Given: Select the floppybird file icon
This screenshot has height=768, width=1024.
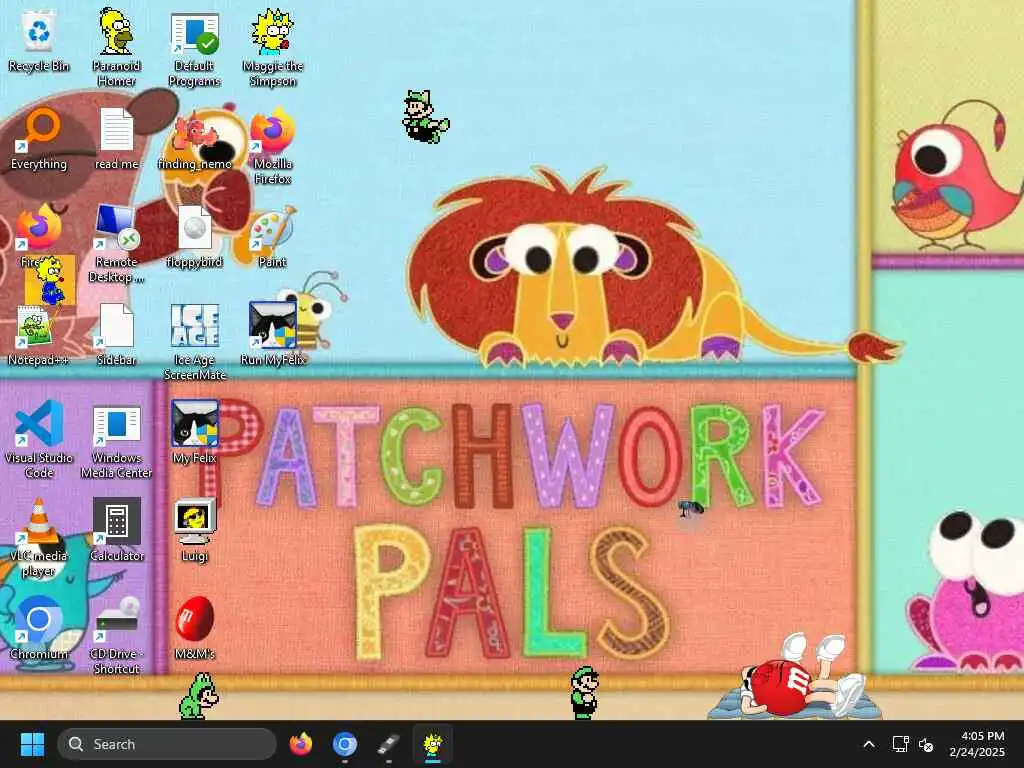Looking at the screenshot, I should click(195, 237).
